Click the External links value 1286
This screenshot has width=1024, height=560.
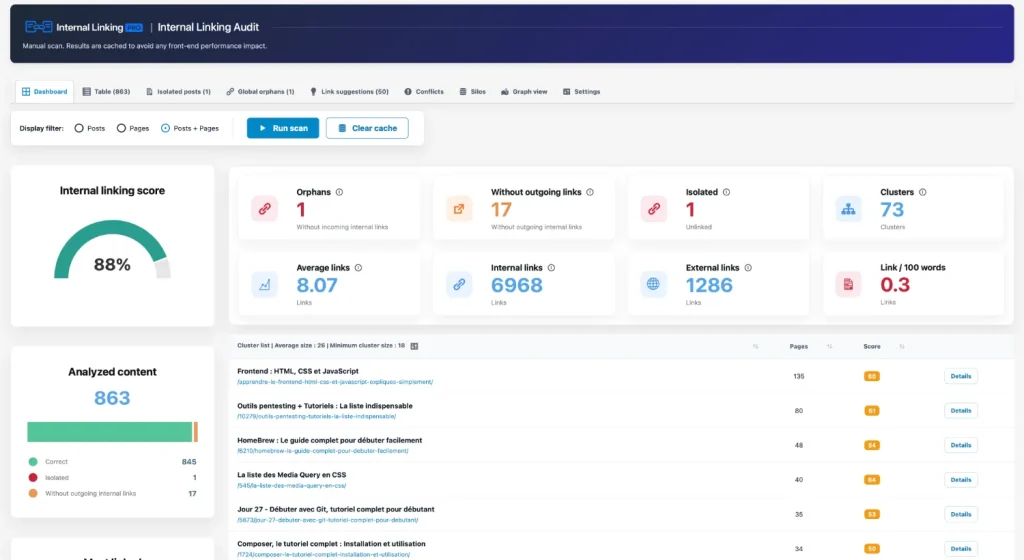[x=709, y=285]
